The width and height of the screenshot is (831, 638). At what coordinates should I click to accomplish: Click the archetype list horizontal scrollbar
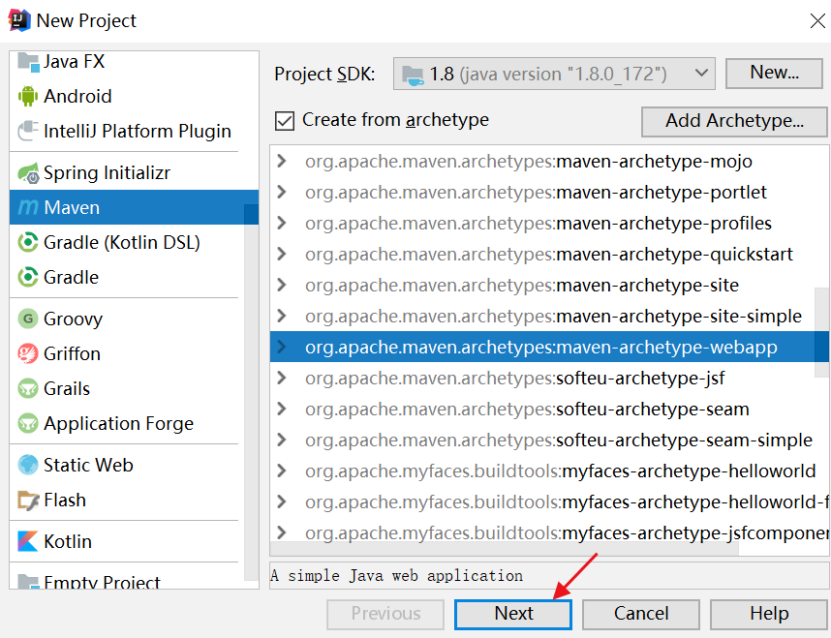(x=504, y=548)
